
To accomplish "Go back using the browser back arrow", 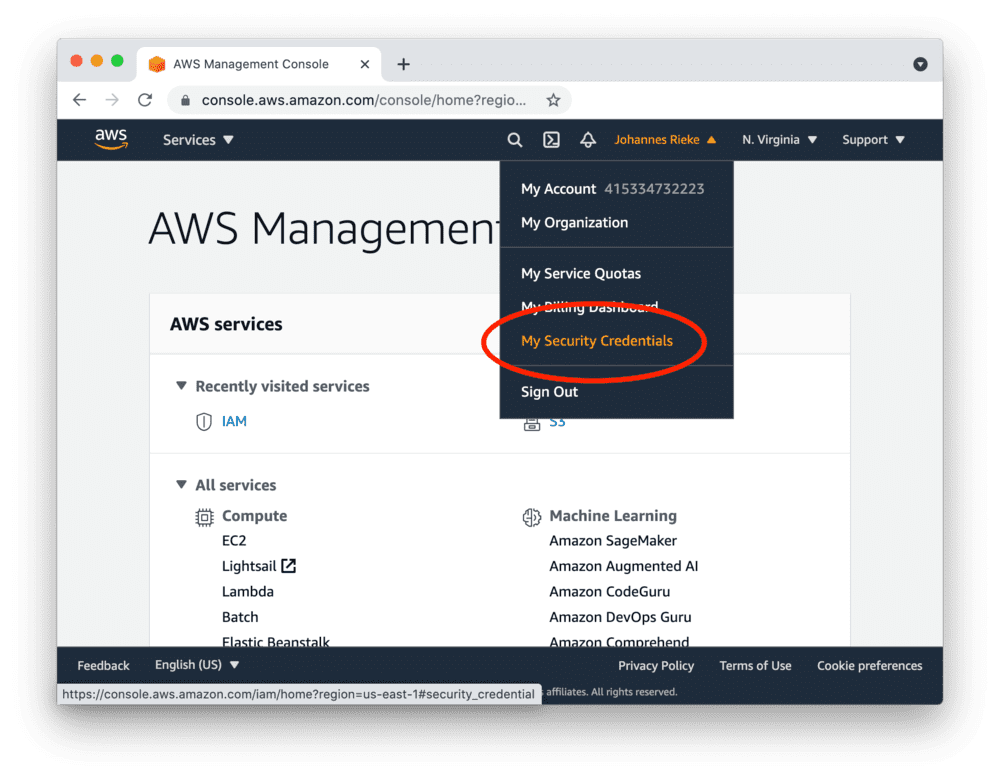I will tap(79, 100).
